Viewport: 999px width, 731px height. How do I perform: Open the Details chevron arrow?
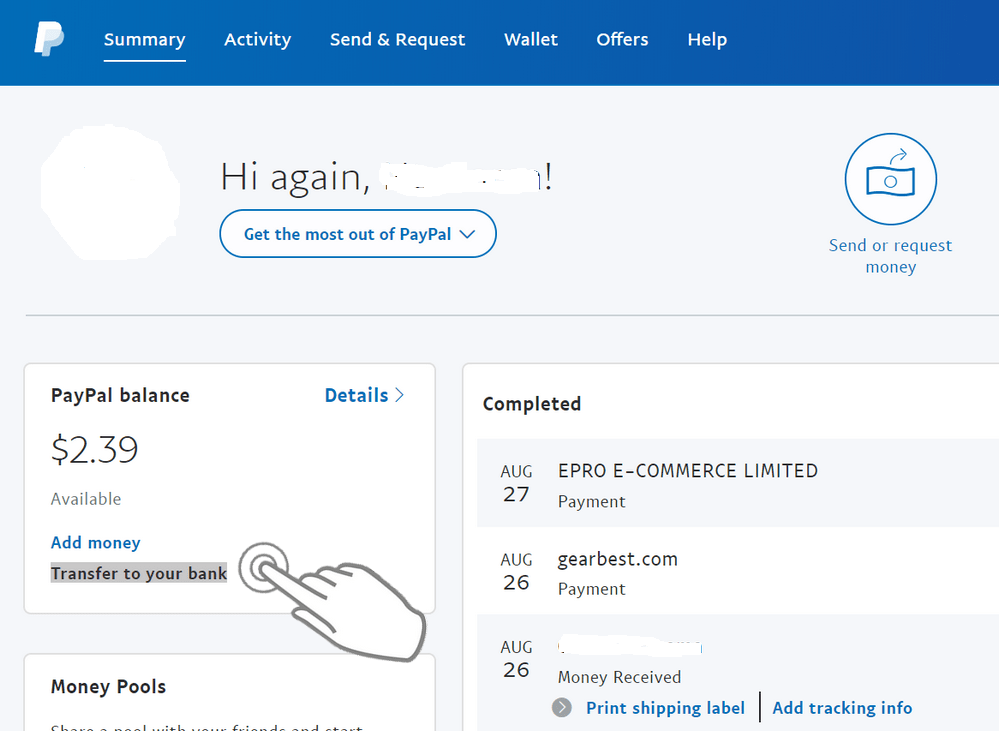tap(399, 395)
